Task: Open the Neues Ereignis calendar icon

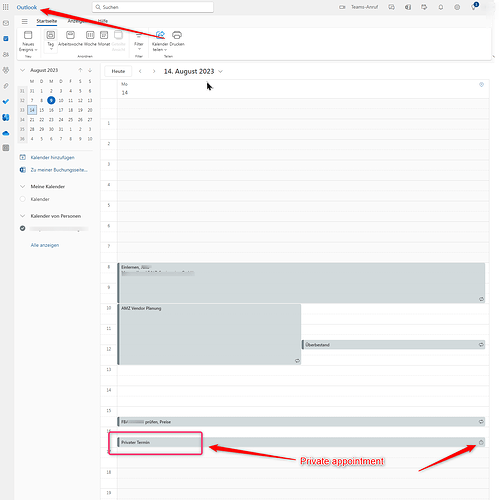Action: (x=28, y=35)
